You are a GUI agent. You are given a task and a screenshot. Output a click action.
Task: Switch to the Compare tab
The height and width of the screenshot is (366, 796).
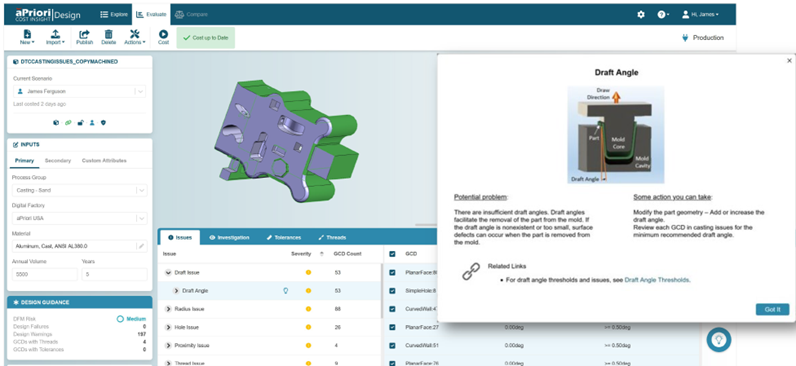pos(191,15)
